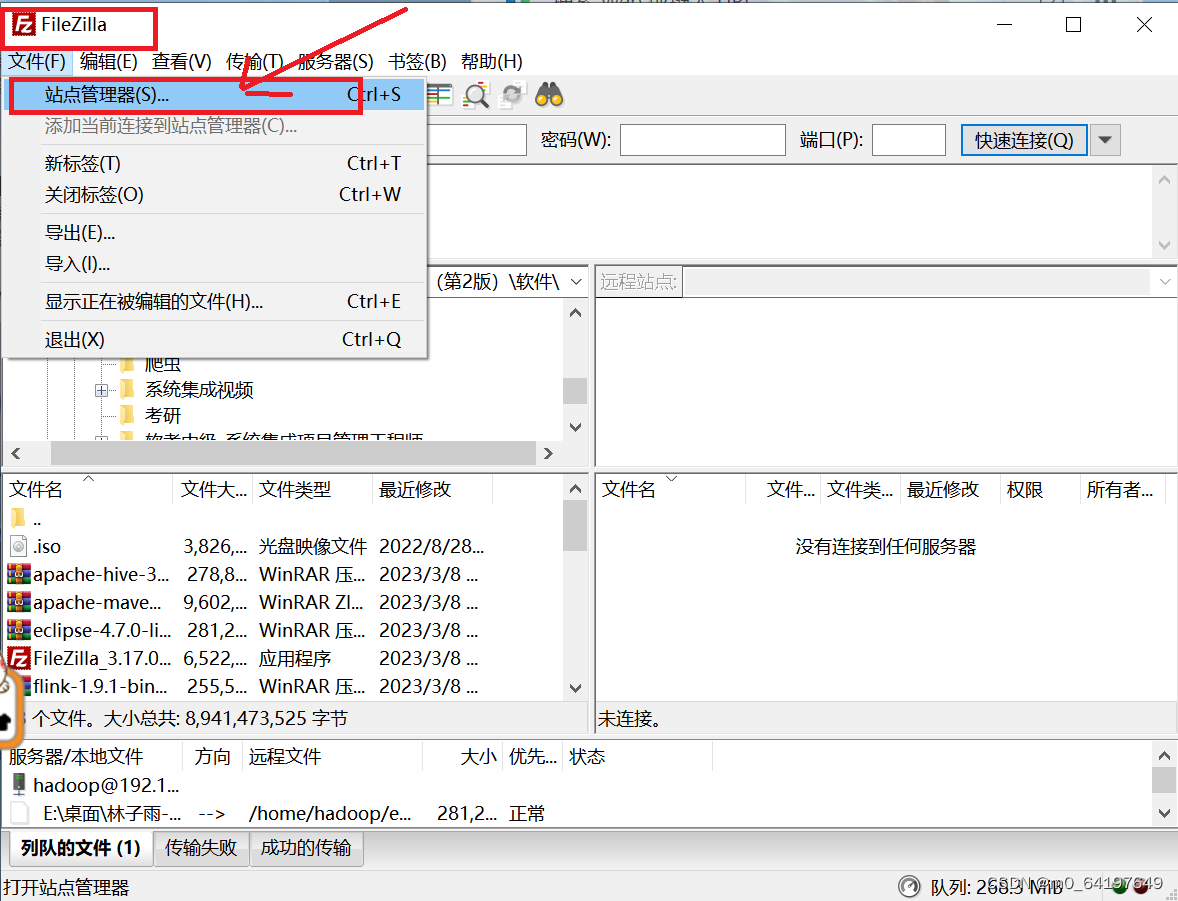The width and height of the screenshot is (1178, 901).
Task: Expand the 系统集成视频 tree node
Action: tap(101, 390)
